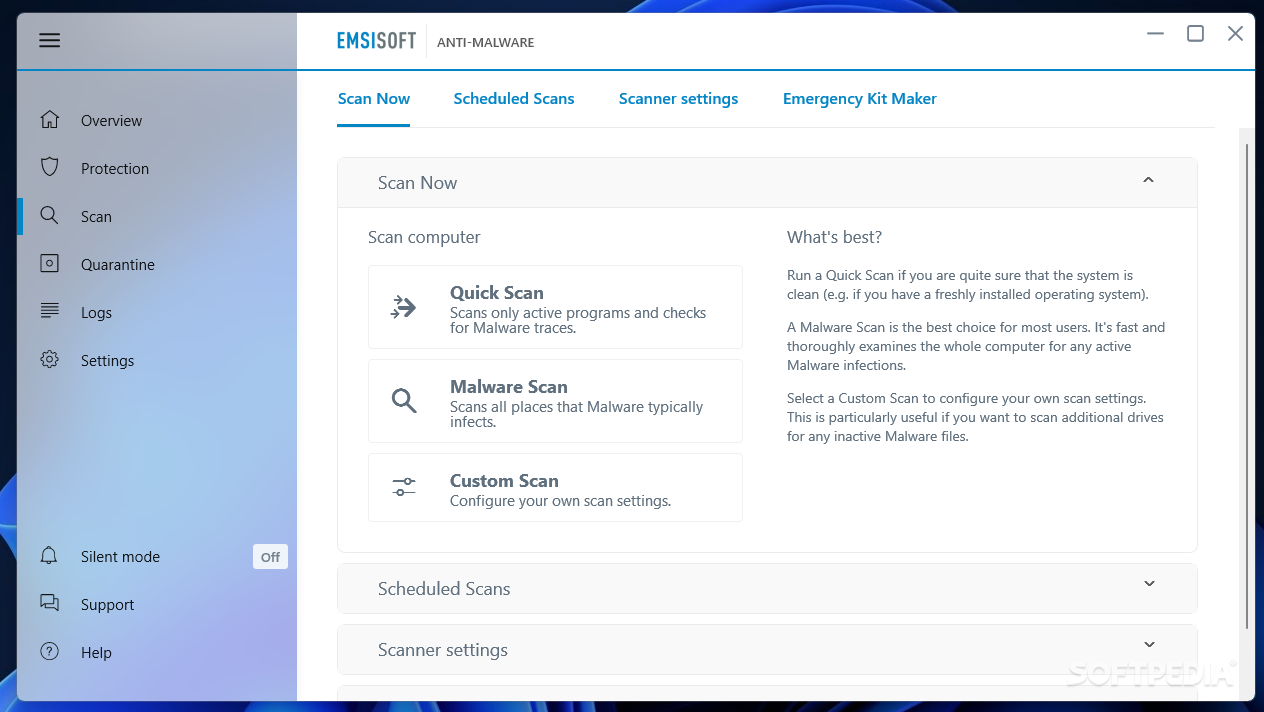This screenshot has width=1264, height=712.
Task: Click the Help question mark icon
Action: coord(49,651)
